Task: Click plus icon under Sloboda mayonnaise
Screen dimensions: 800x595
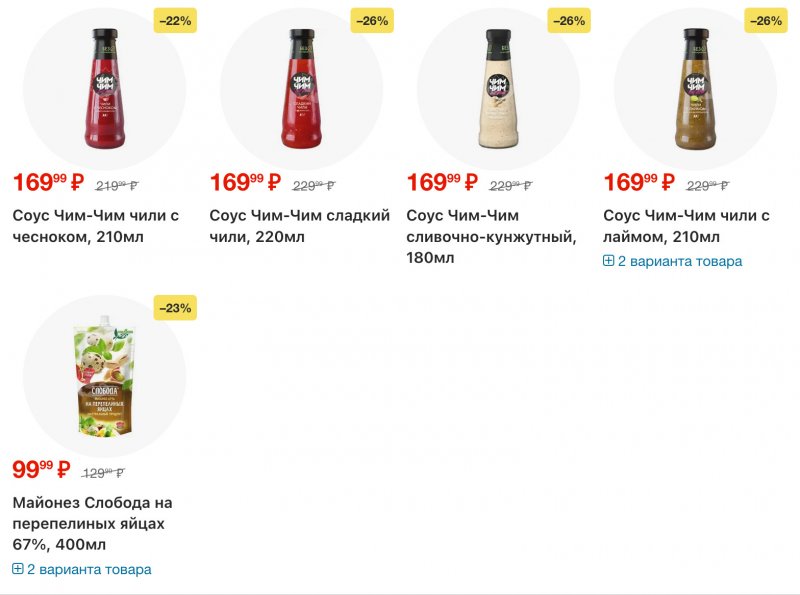Action: coord(18,569)
